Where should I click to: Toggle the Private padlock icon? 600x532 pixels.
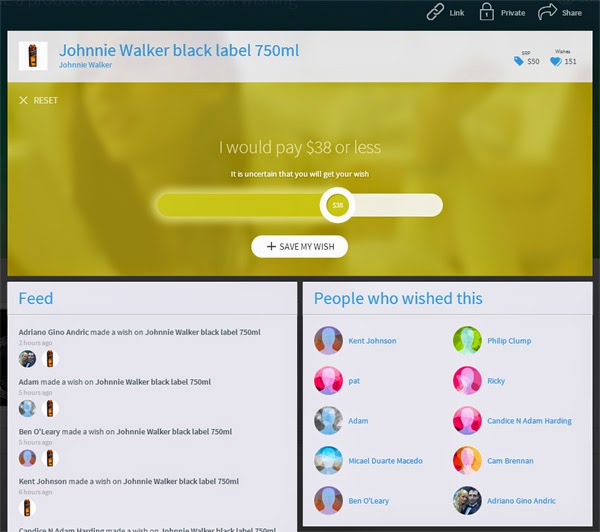(486, 11)
